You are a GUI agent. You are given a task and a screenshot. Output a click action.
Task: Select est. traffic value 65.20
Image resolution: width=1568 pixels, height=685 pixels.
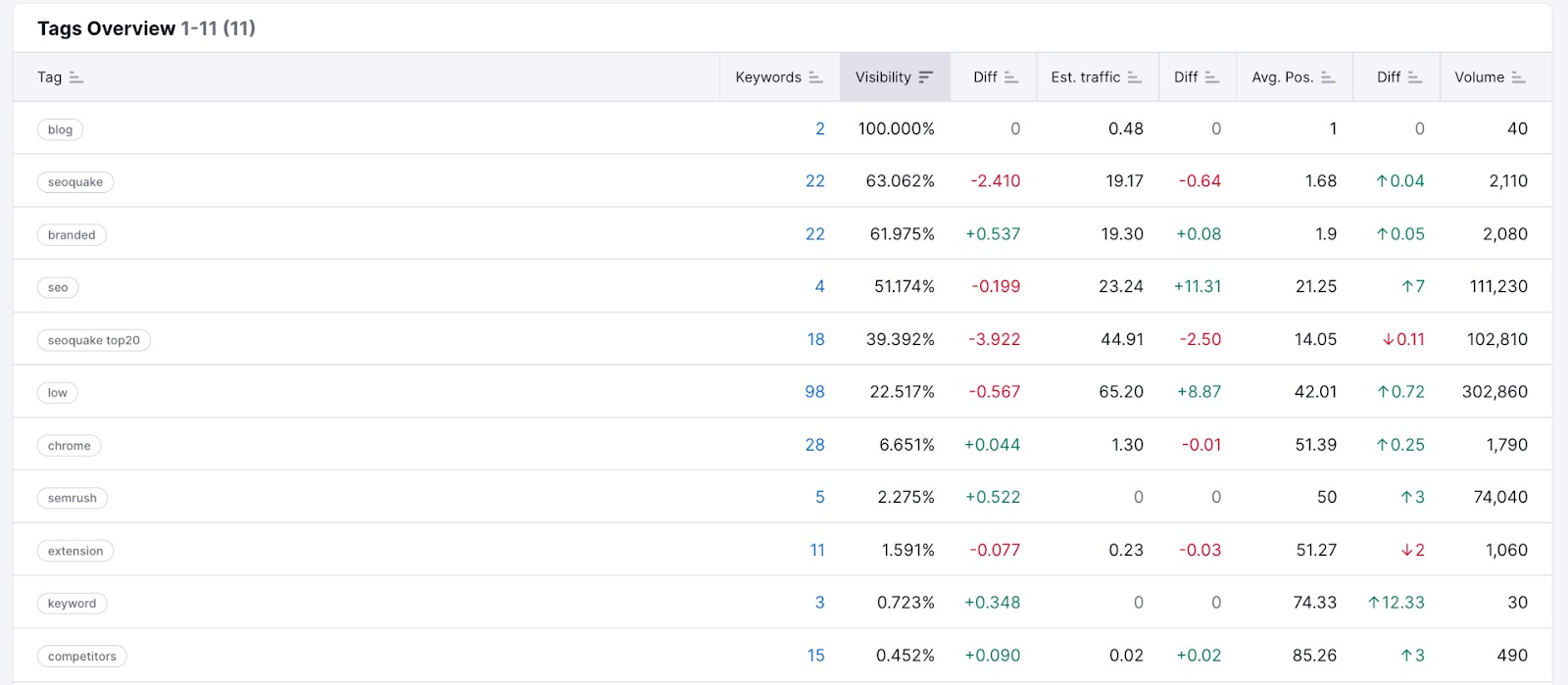click(1121, 392)
